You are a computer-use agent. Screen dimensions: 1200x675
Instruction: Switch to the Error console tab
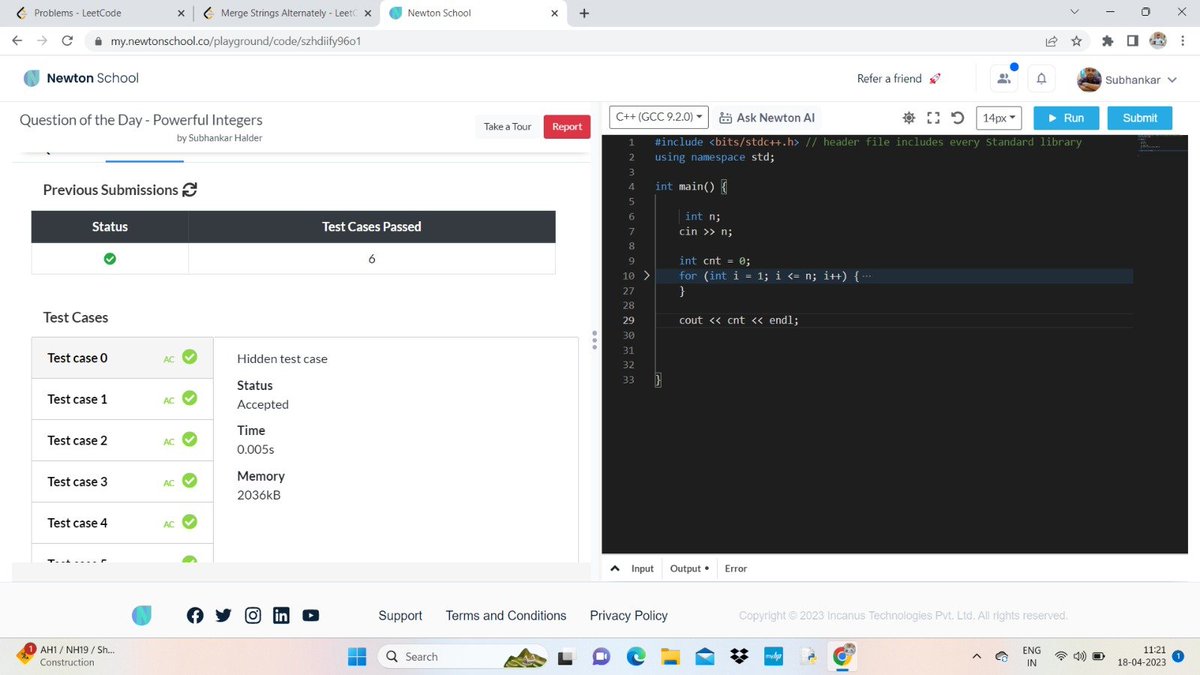click(736, 568)
